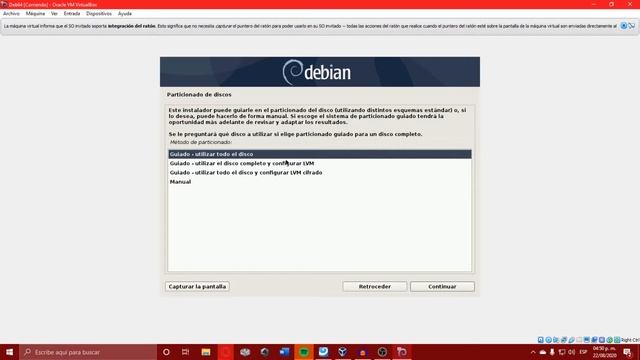640x360 pixels.
Task: Click the Continuar button
Action: (442, 287)
